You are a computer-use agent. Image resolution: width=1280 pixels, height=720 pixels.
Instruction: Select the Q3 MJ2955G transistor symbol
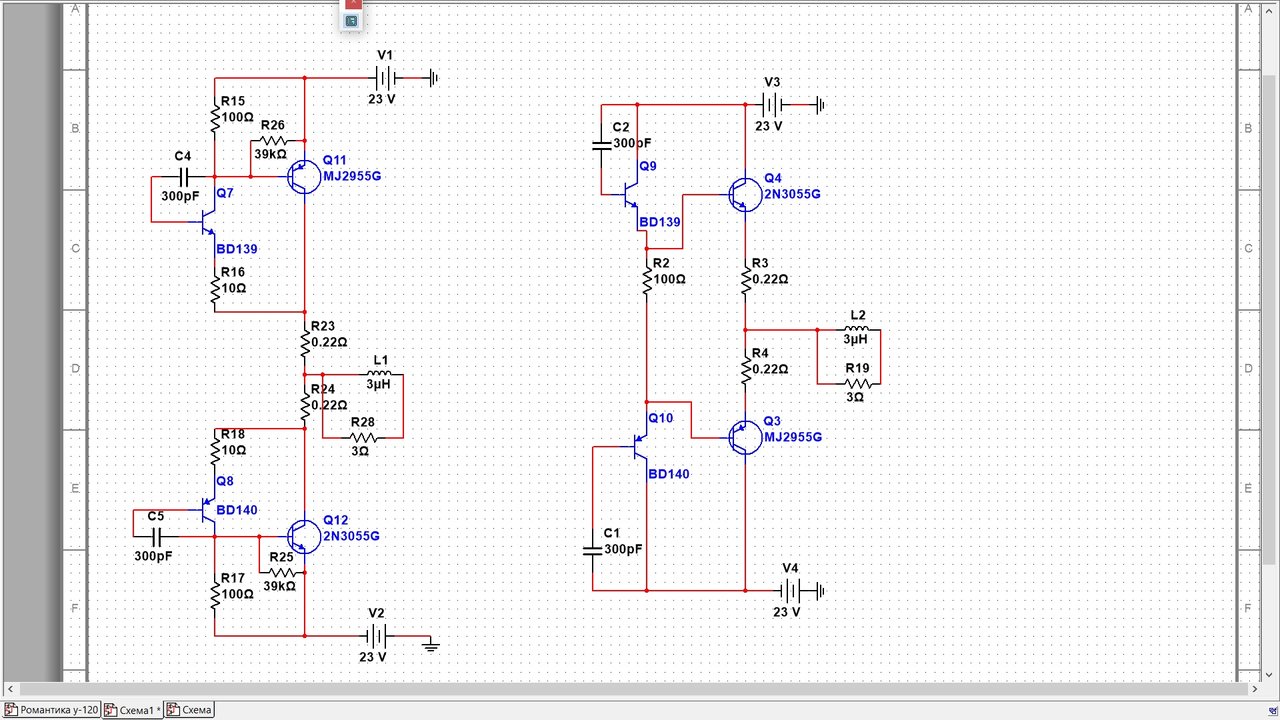tap(744, 438)
